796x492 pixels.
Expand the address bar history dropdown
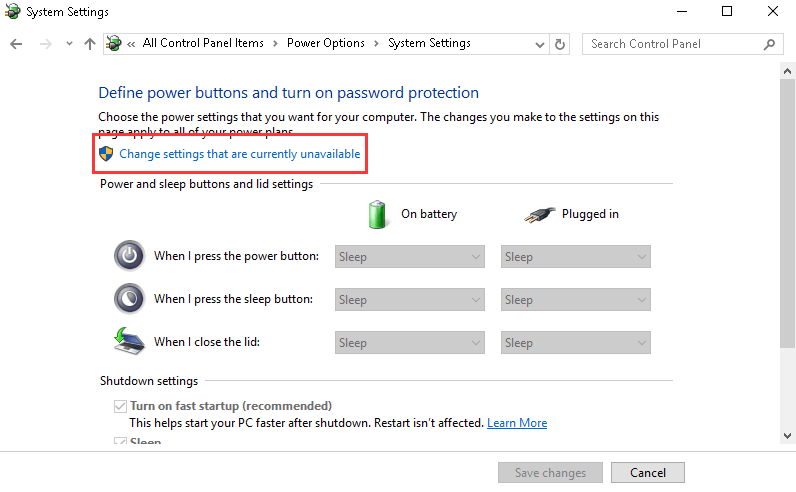pos(538,44)
